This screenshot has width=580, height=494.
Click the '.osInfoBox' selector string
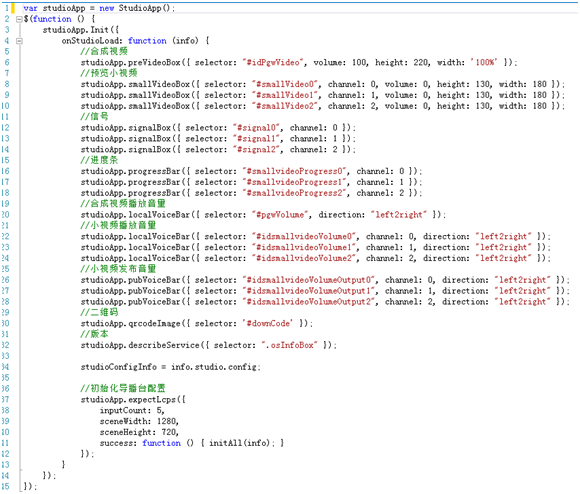[x=290, y=345]
